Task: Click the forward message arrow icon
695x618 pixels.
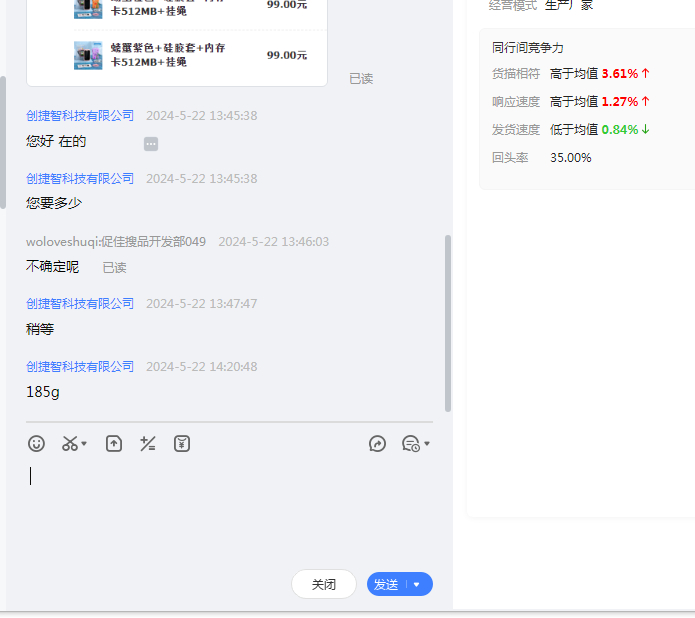Action: 377,443
